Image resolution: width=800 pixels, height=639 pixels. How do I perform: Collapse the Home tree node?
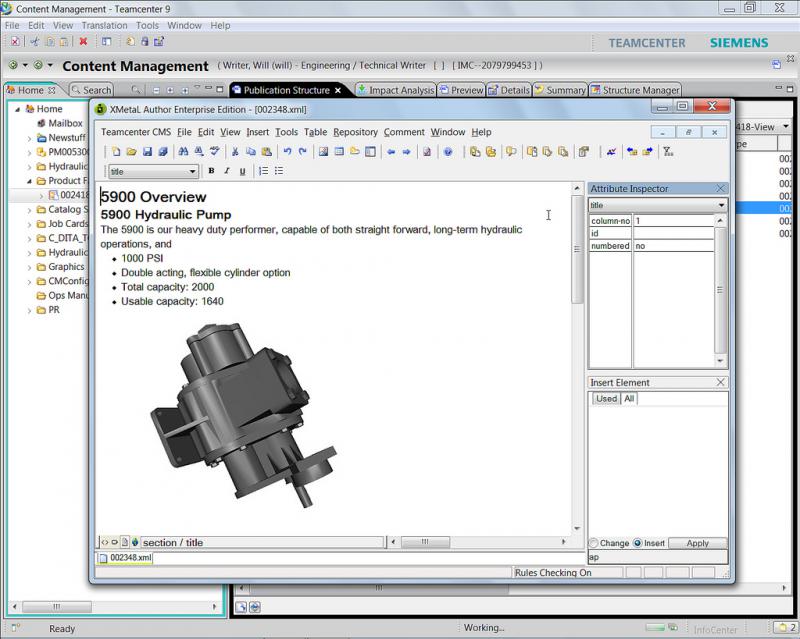[x=17, y=109]
